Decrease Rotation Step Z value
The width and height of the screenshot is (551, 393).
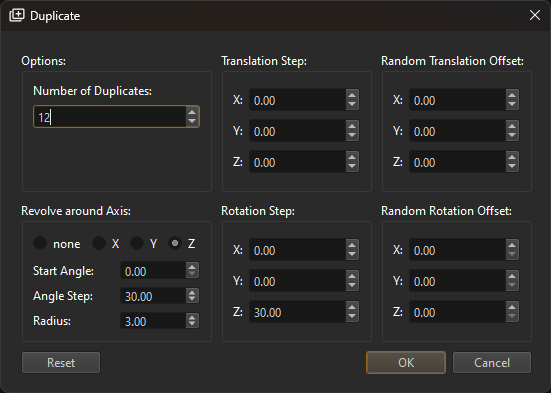click(x=352, y=316)
